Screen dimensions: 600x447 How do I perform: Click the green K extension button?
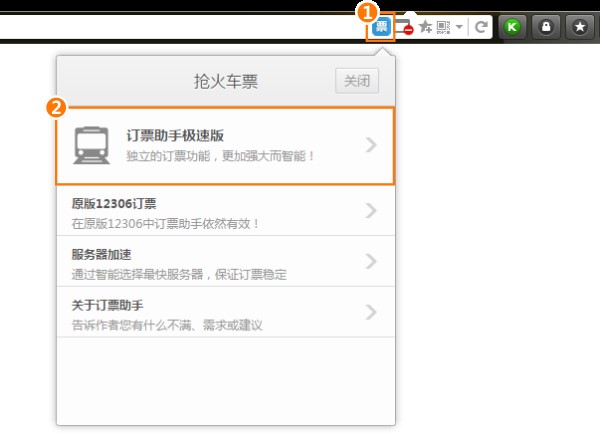512,27
